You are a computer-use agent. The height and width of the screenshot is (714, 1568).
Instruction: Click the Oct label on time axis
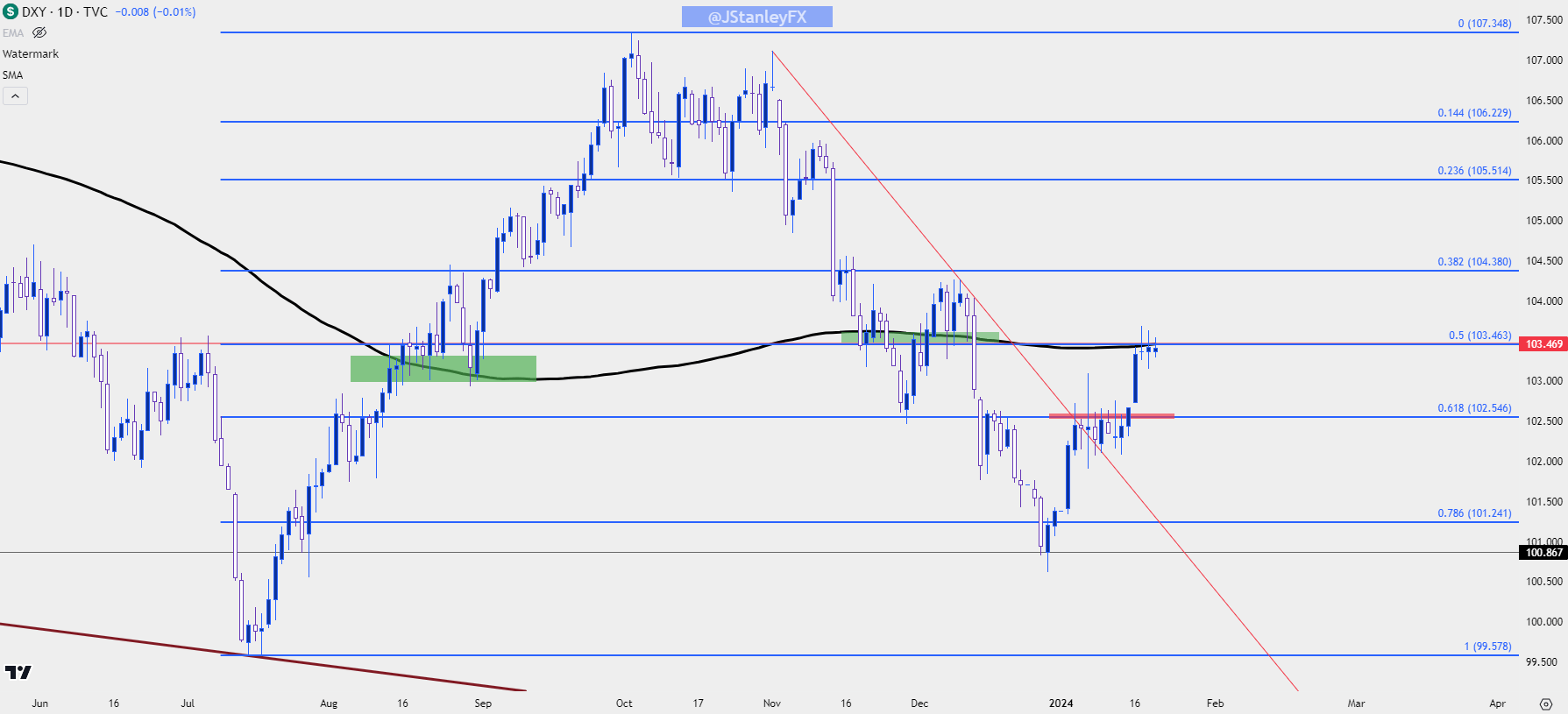pyautogui.click(x=624, y=703)
